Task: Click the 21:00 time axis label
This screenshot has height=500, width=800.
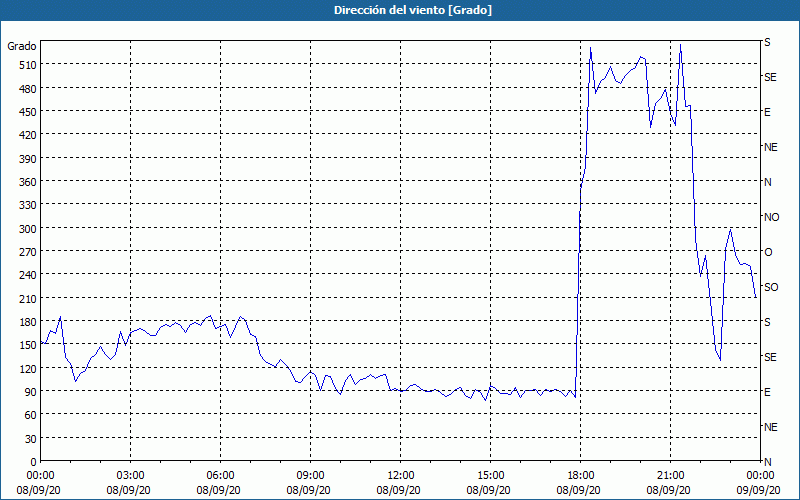Action: click(670, 476)
